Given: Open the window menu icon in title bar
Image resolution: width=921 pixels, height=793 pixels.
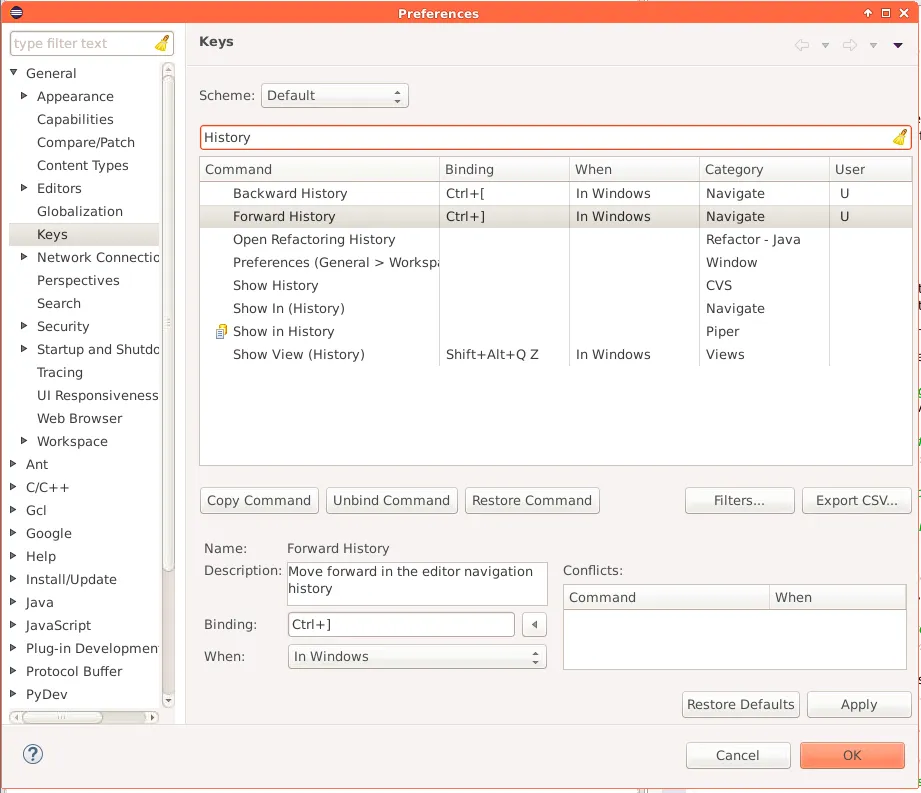Looking at the screenshot, I should click(16, 12).
